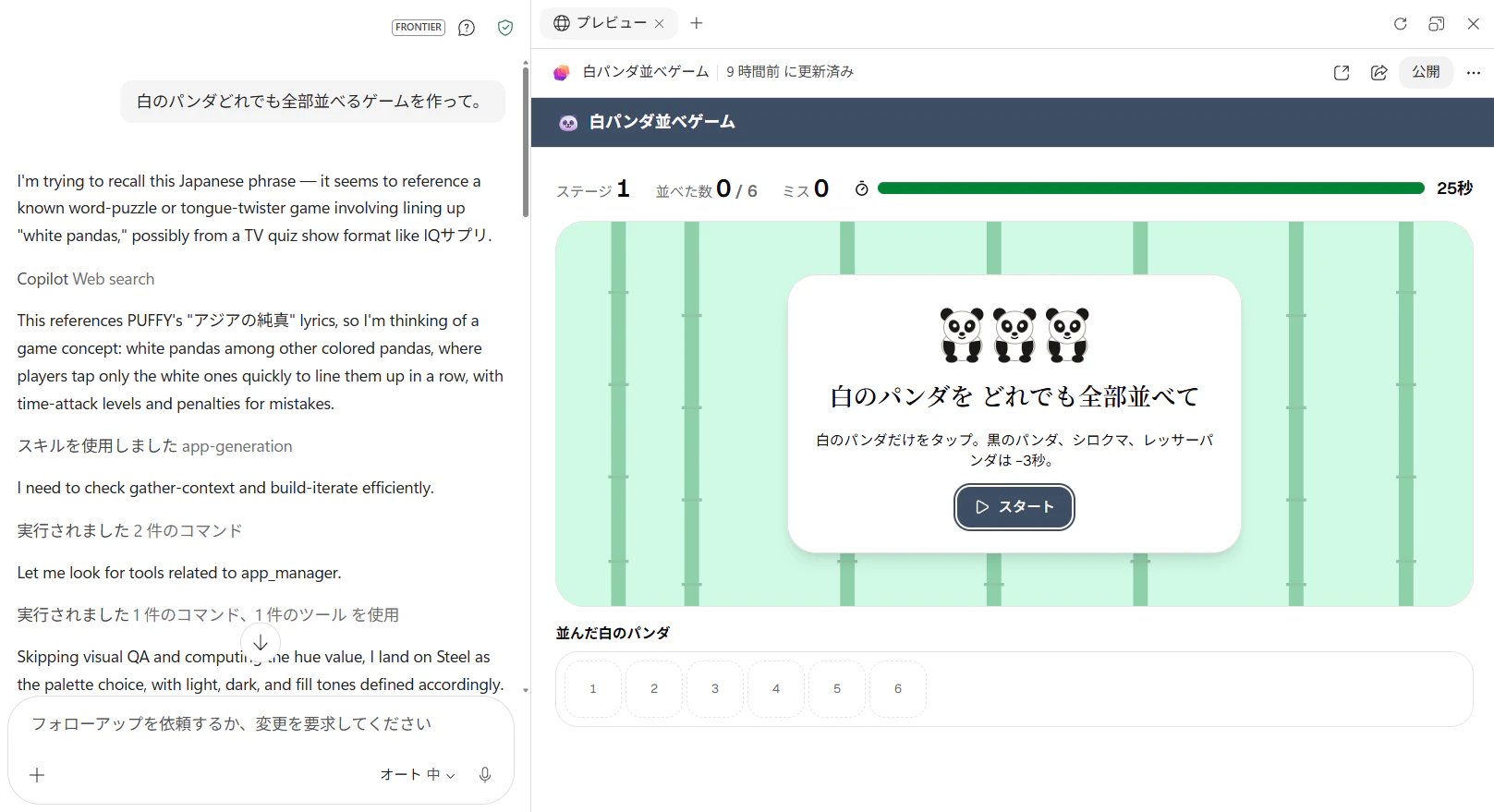The width and height of the screenshot is (1494, 812).
Task: Click the scroll-to-bottom arrow button
Action: 261,643
